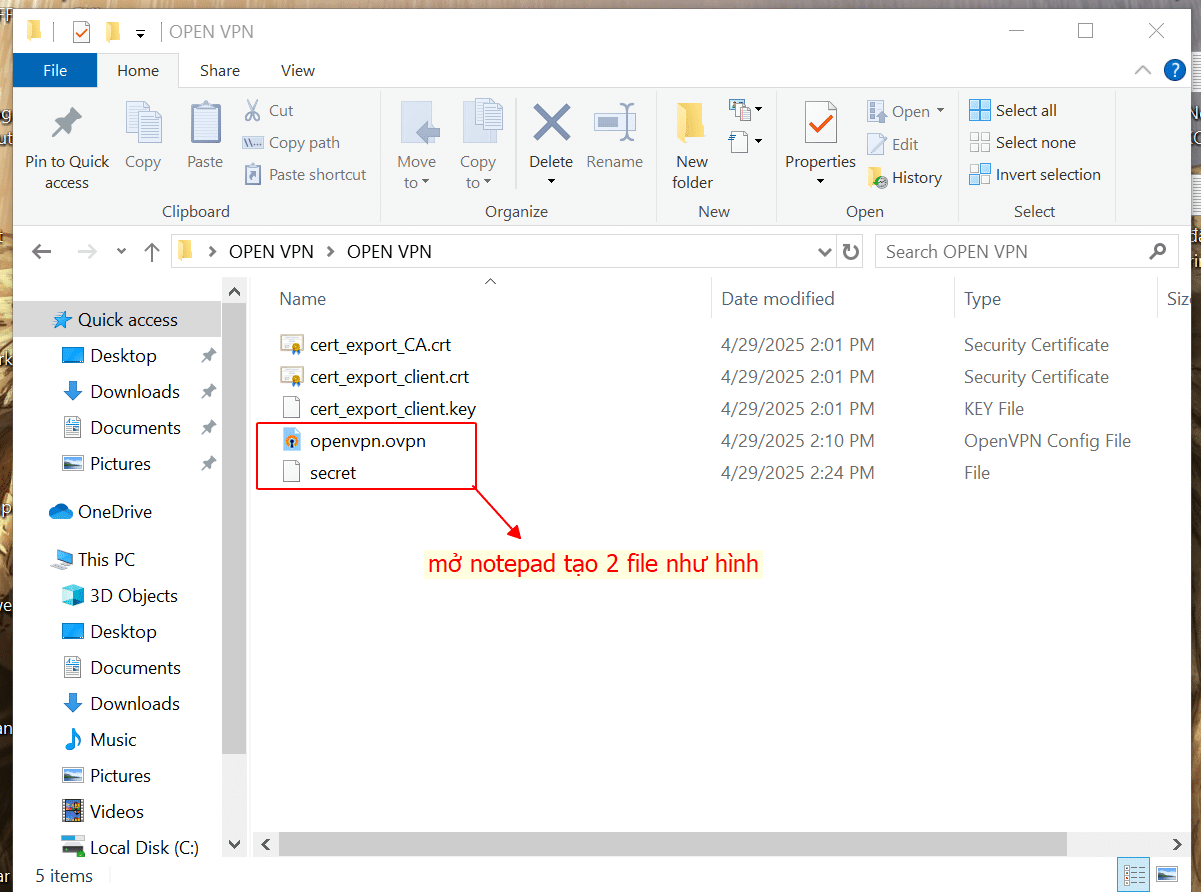Collapse the ribbon with chevron
The height and width of the screenshot is (892, 1201).
point(1143,70)
